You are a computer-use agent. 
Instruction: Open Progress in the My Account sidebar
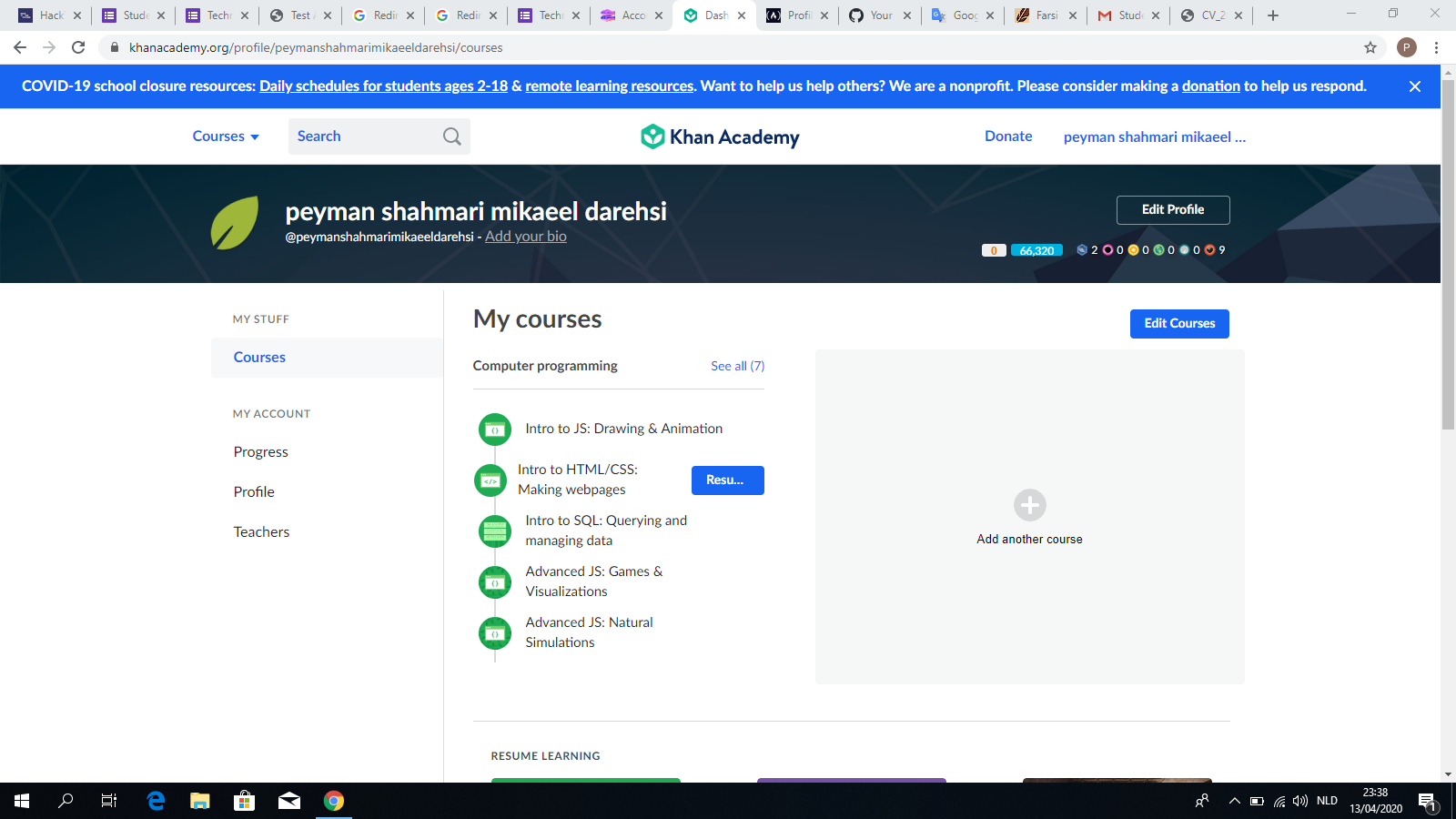260,452
